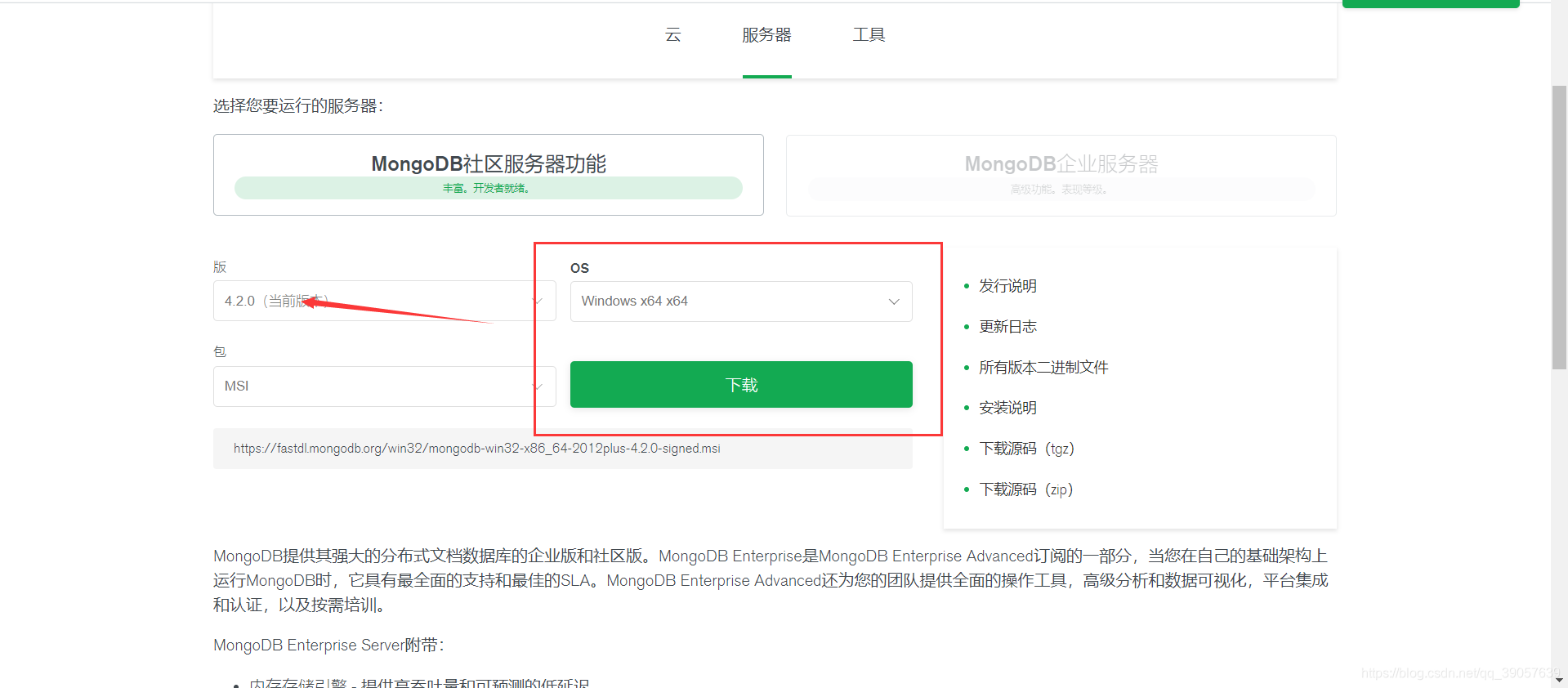Open the 版 version dropdown showing 4.2.0

coord(384,302)
